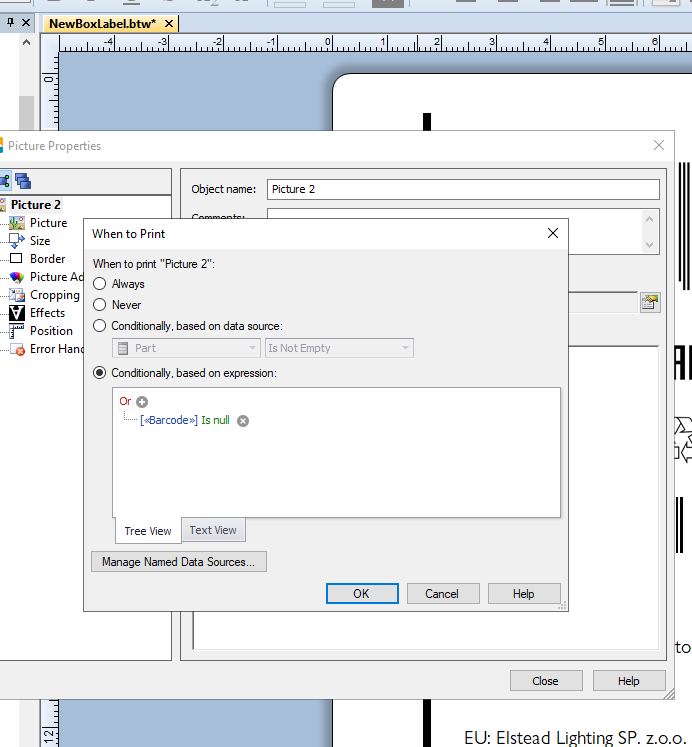Open the Effects property page
This screenshot has height=747, width=692.
point(47,313)
